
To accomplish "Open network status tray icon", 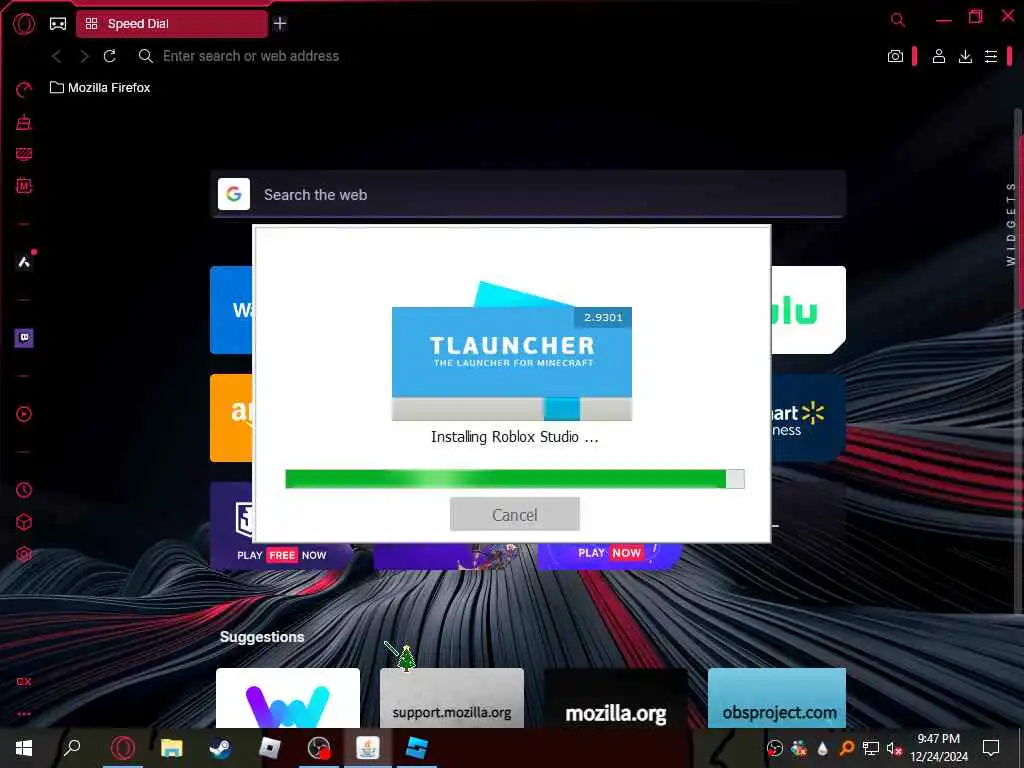I will tap(871, 748).
